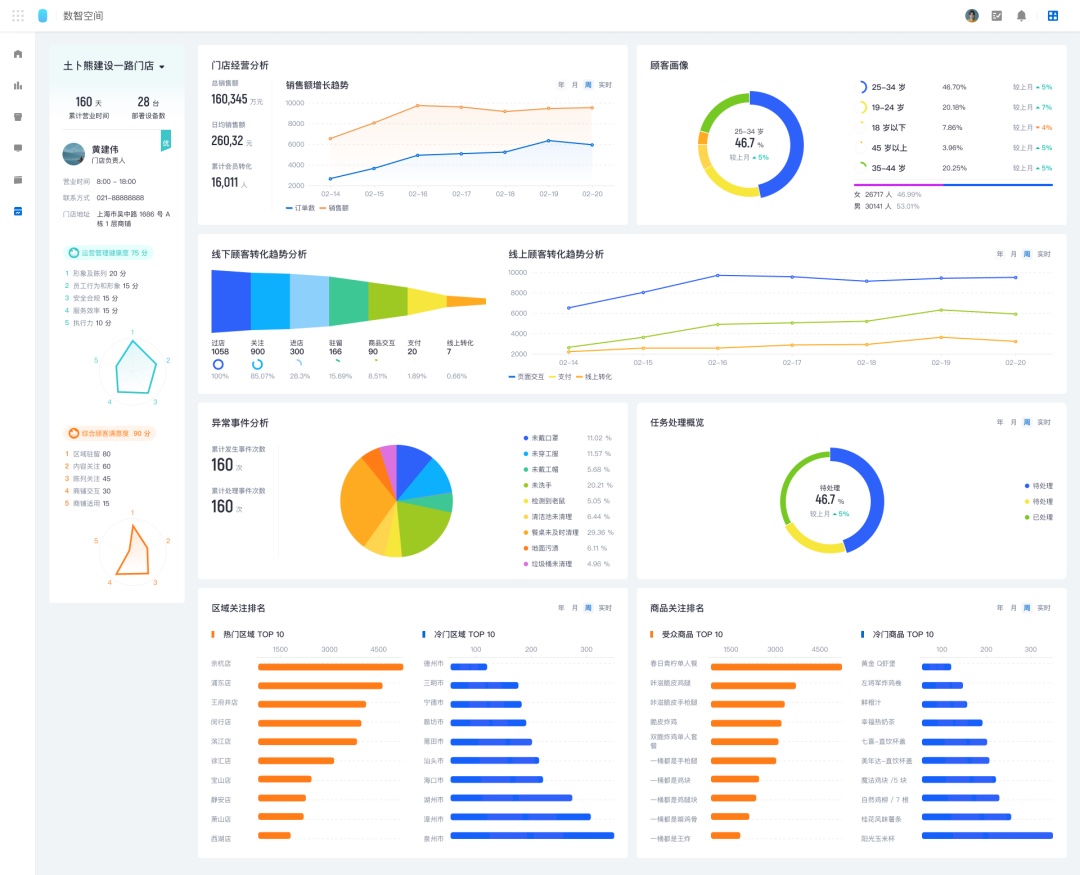Toggle 已处理 legend in task overview chart
The width and height of the screenshot is (1080, 875).
(1038, 517)
